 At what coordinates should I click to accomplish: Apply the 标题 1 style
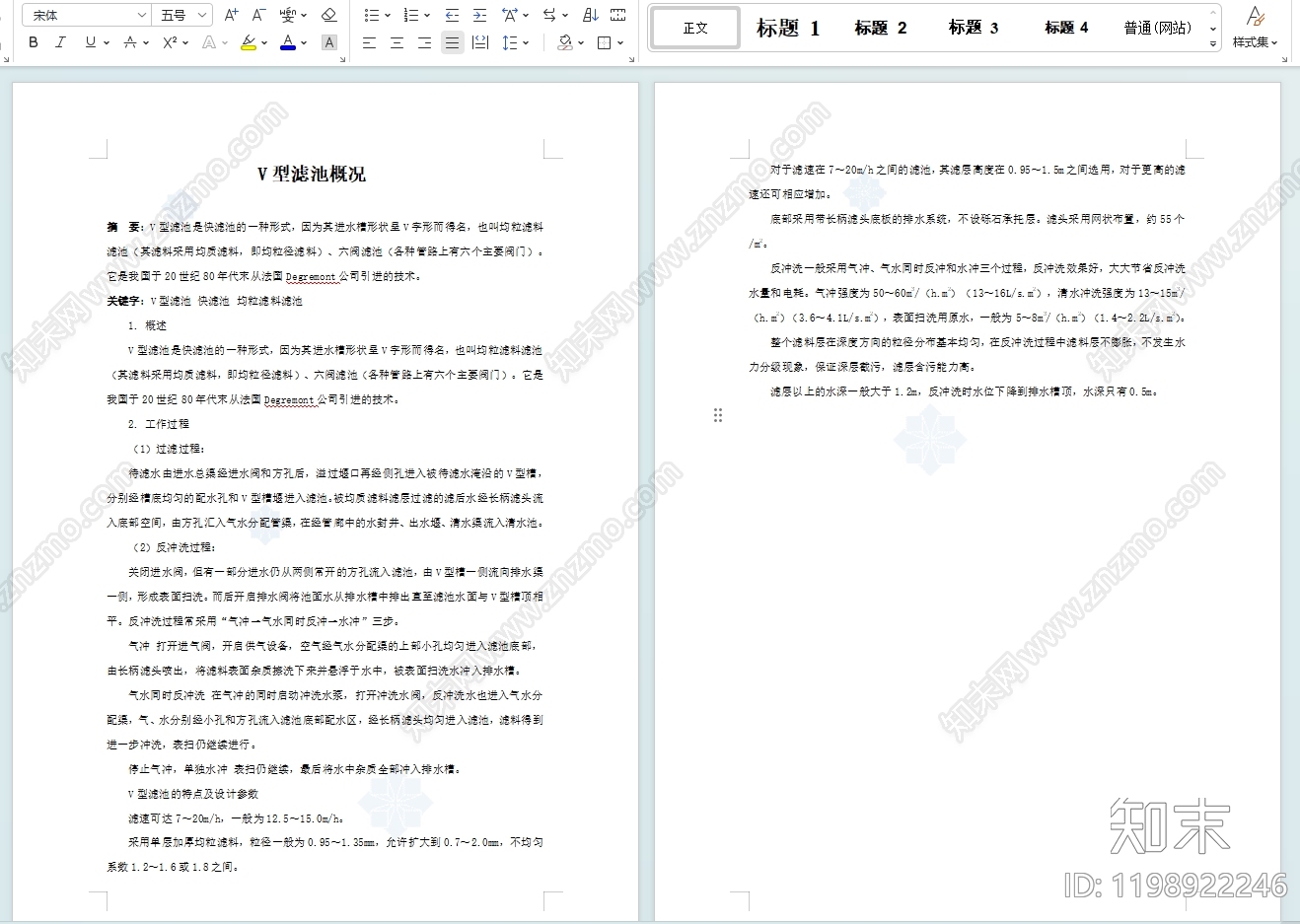click(x=787, y=28)
